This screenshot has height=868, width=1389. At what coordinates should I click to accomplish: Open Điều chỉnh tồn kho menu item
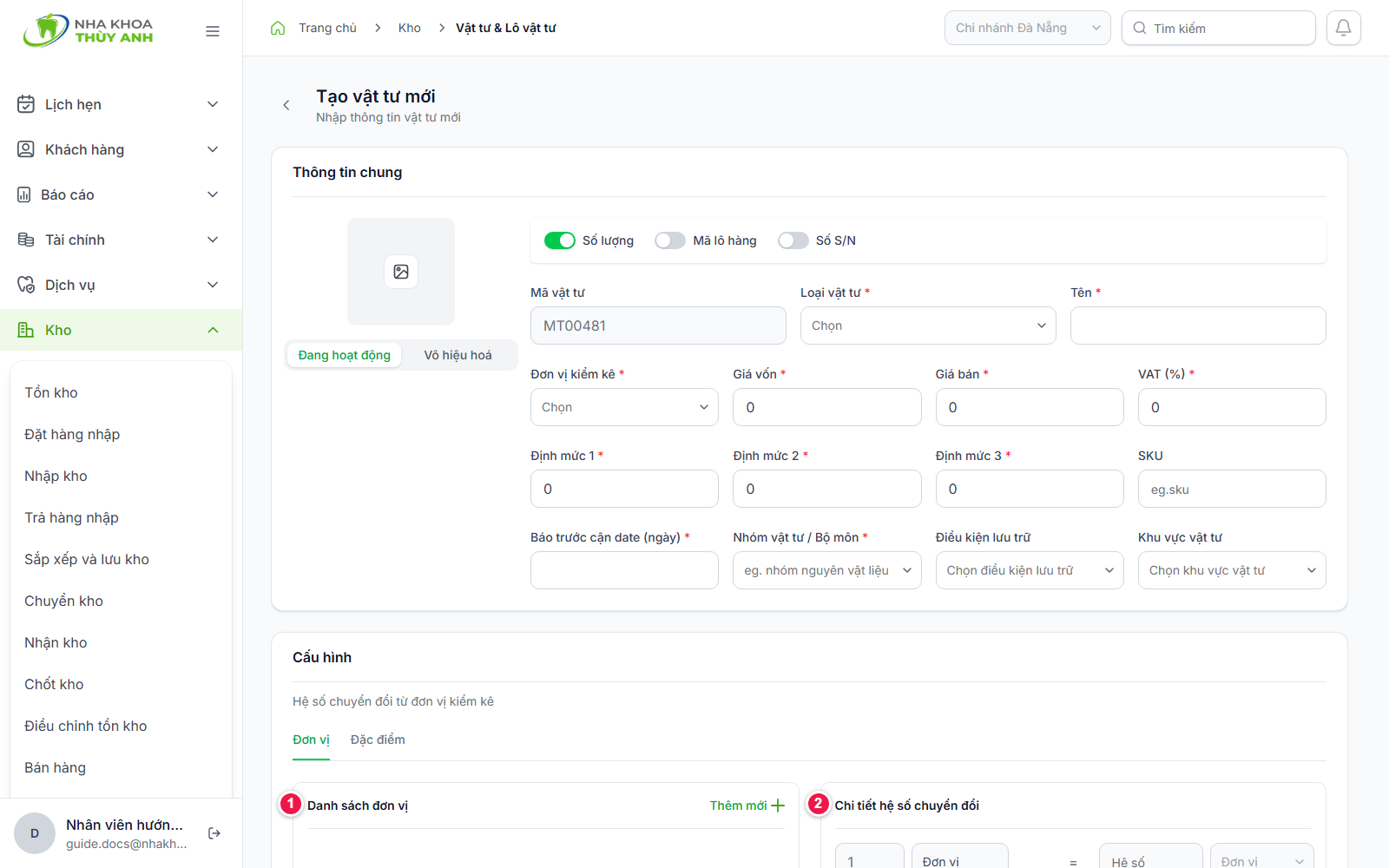pyautogui.click(x=121, y=726)
